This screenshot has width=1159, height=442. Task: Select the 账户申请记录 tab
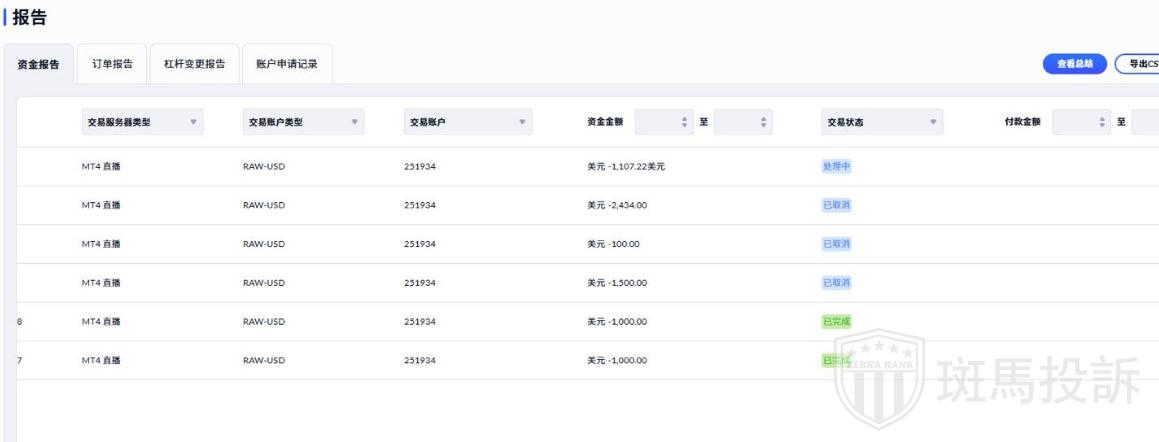[x=287, y=64]
